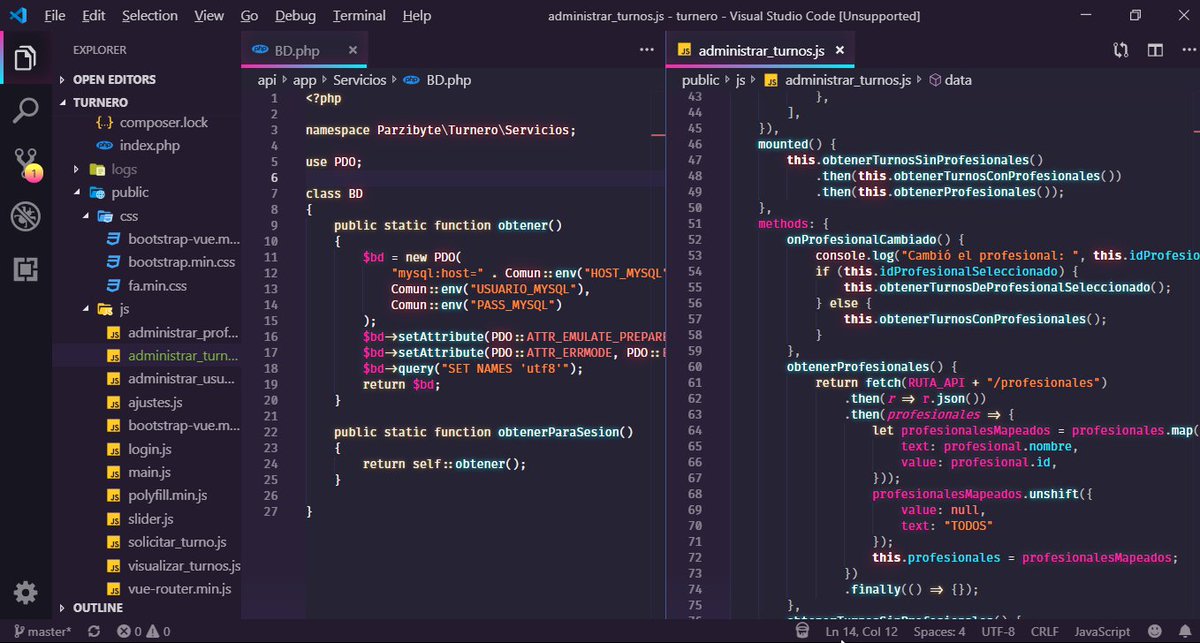Open the Go menu
The image size is (1200, 643).
pyautogui.click(x=249, y=16)
